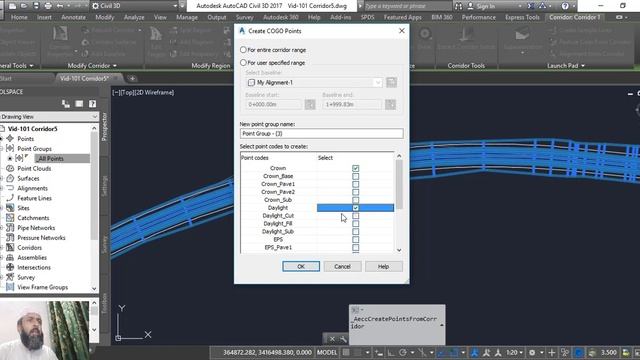Click the Toolspace panel toggle icon beside help
640x360 pixels.
tap(79, 104)
